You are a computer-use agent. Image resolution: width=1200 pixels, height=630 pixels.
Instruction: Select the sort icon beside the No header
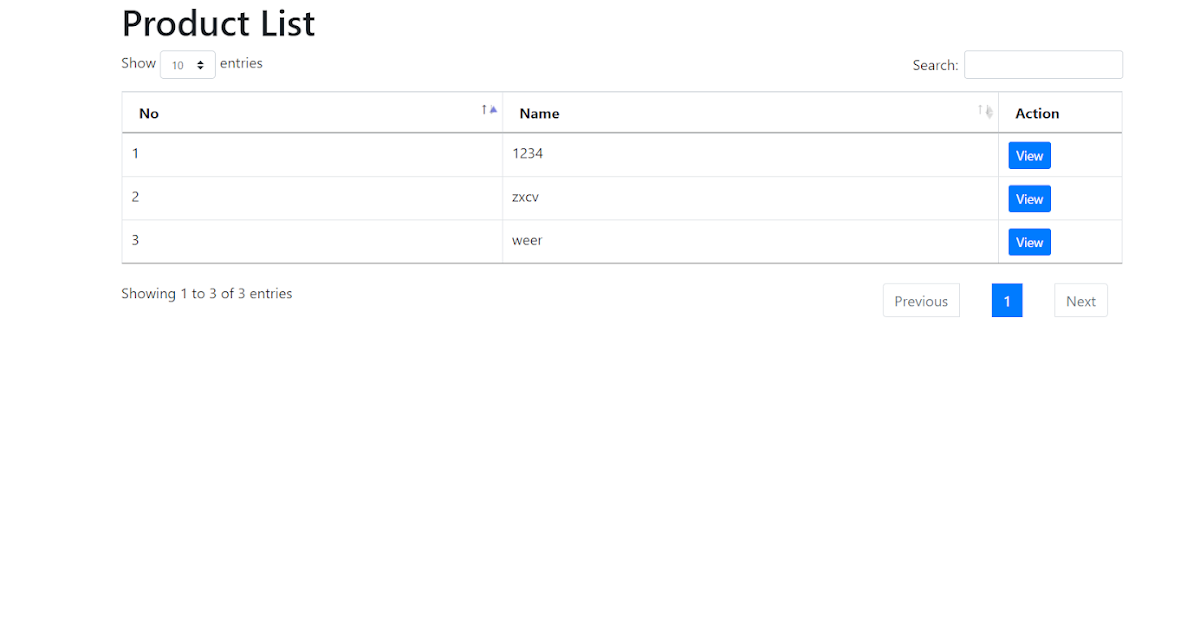(487, 110)
